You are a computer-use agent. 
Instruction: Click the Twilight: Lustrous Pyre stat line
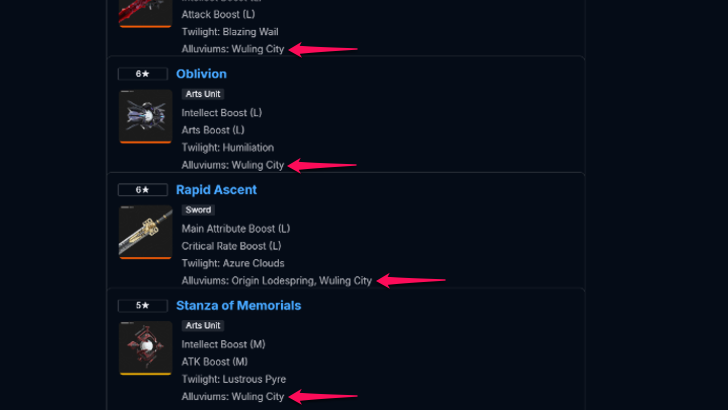pyautogui.click(x=229, y=380)
